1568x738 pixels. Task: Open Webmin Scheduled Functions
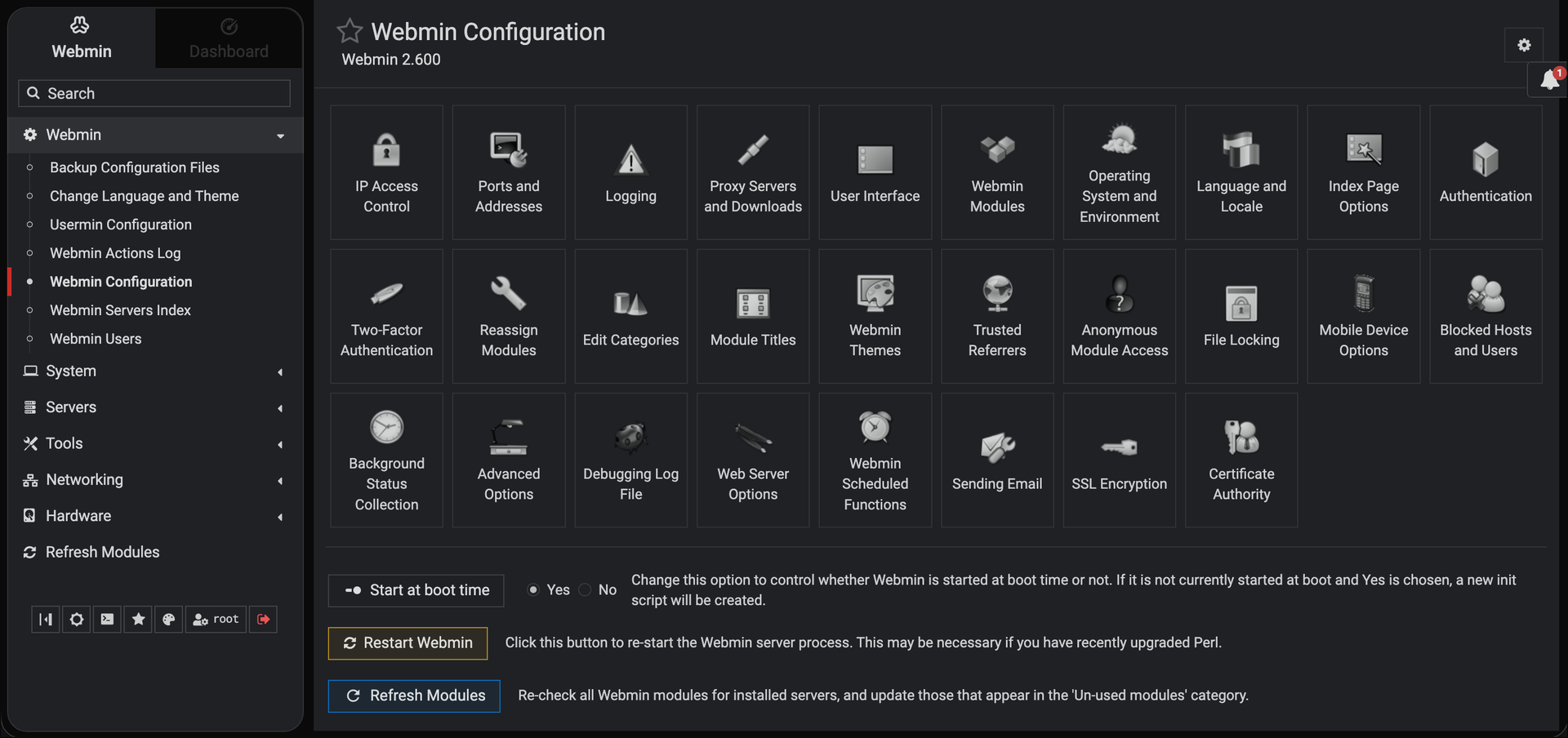(875, 460)
